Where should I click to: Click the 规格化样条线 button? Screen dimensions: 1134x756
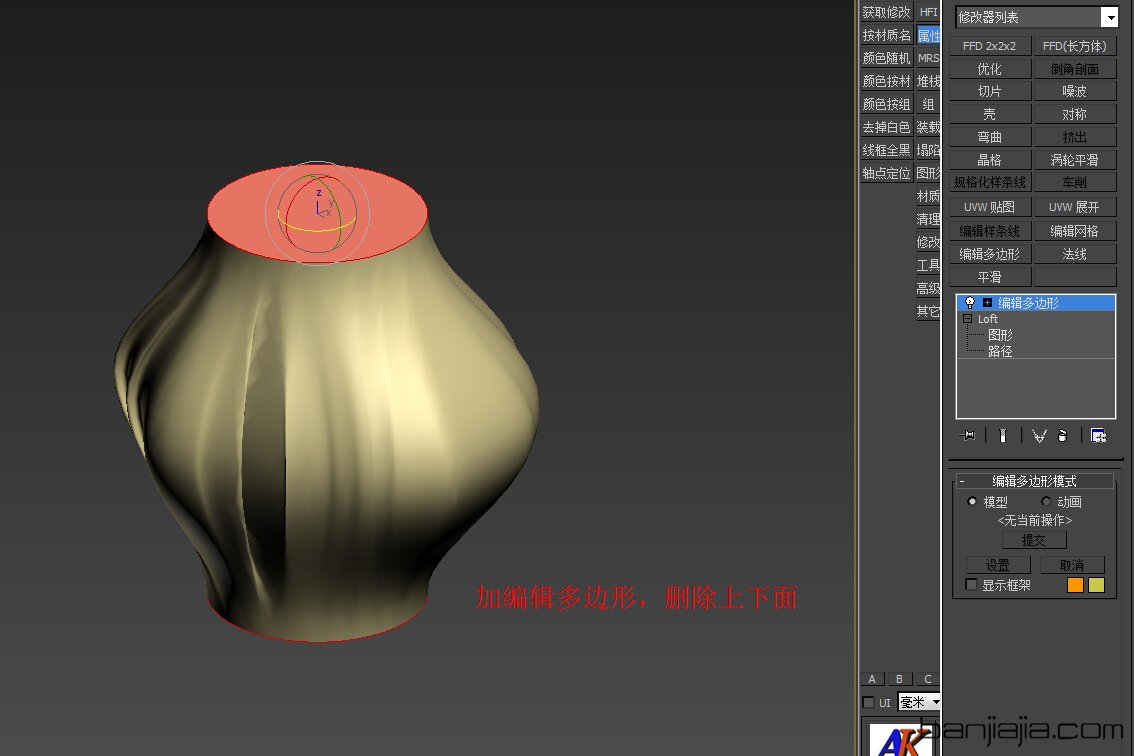[989, 182]
